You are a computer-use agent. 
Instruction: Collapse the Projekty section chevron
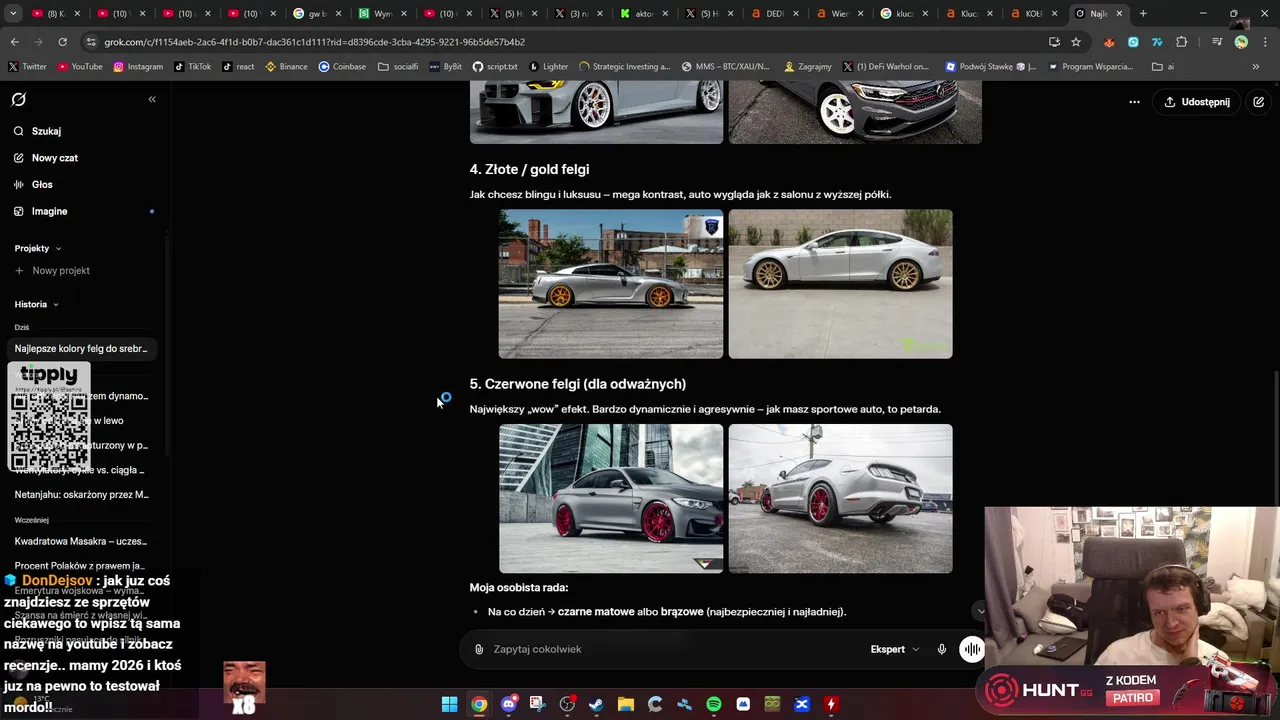tap(58, 248)
